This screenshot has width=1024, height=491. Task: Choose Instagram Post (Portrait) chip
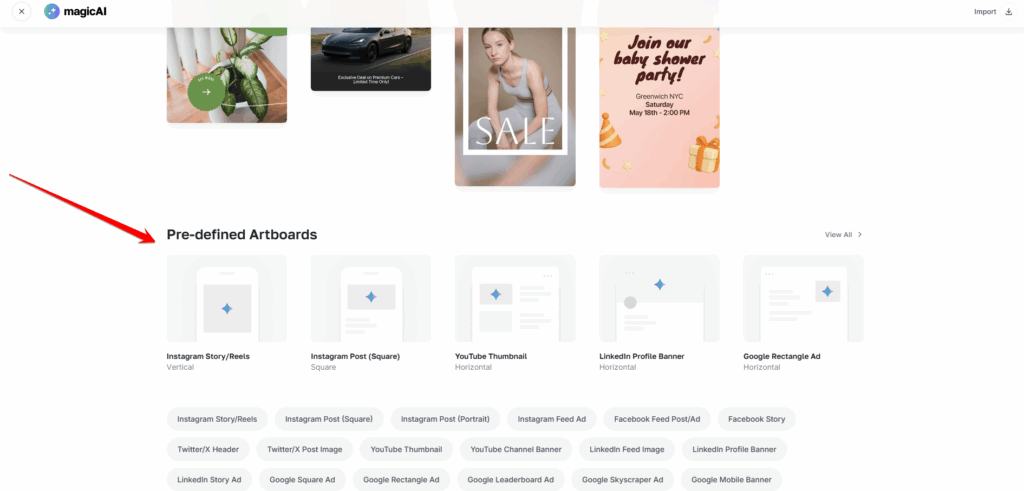(x=445, y=419)
